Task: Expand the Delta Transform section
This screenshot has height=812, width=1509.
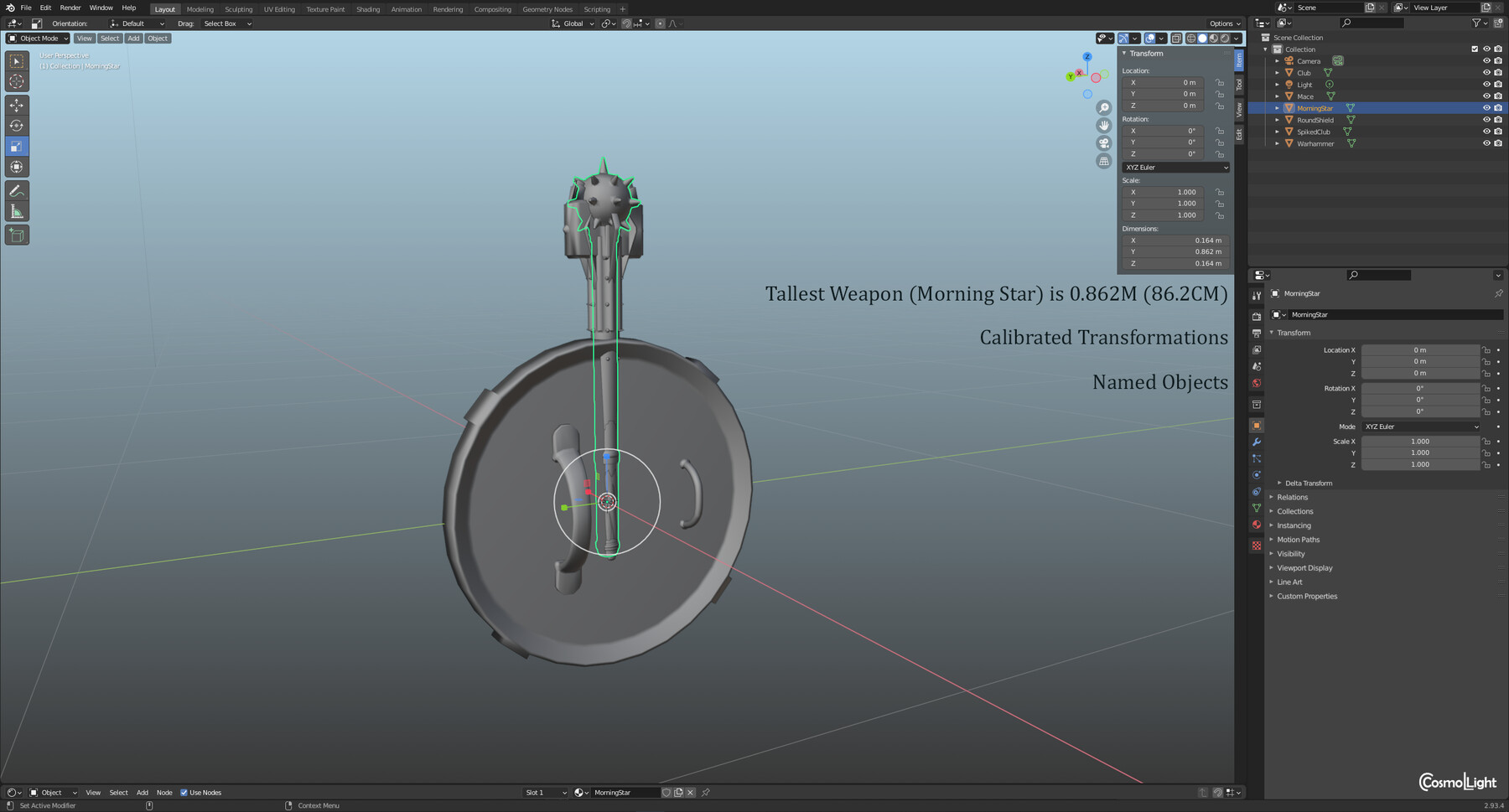Action: (x=1308, y=483)
